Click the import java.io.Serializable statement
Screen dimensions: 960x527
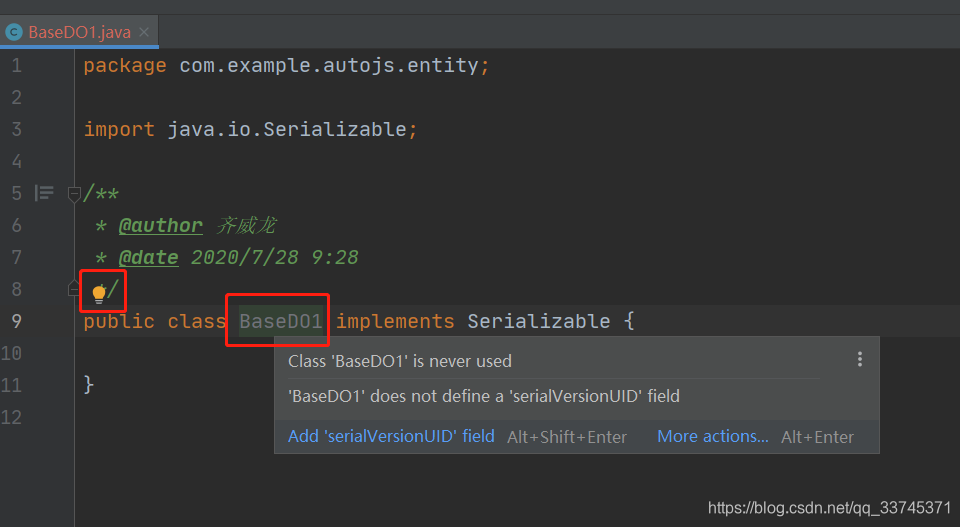[x=250, y=129]
